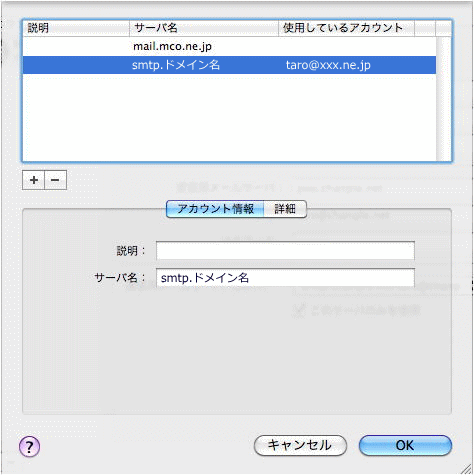
Task: Click the server list vertical scrollbar
Action: pyautogui.click(x=444, y=98)
